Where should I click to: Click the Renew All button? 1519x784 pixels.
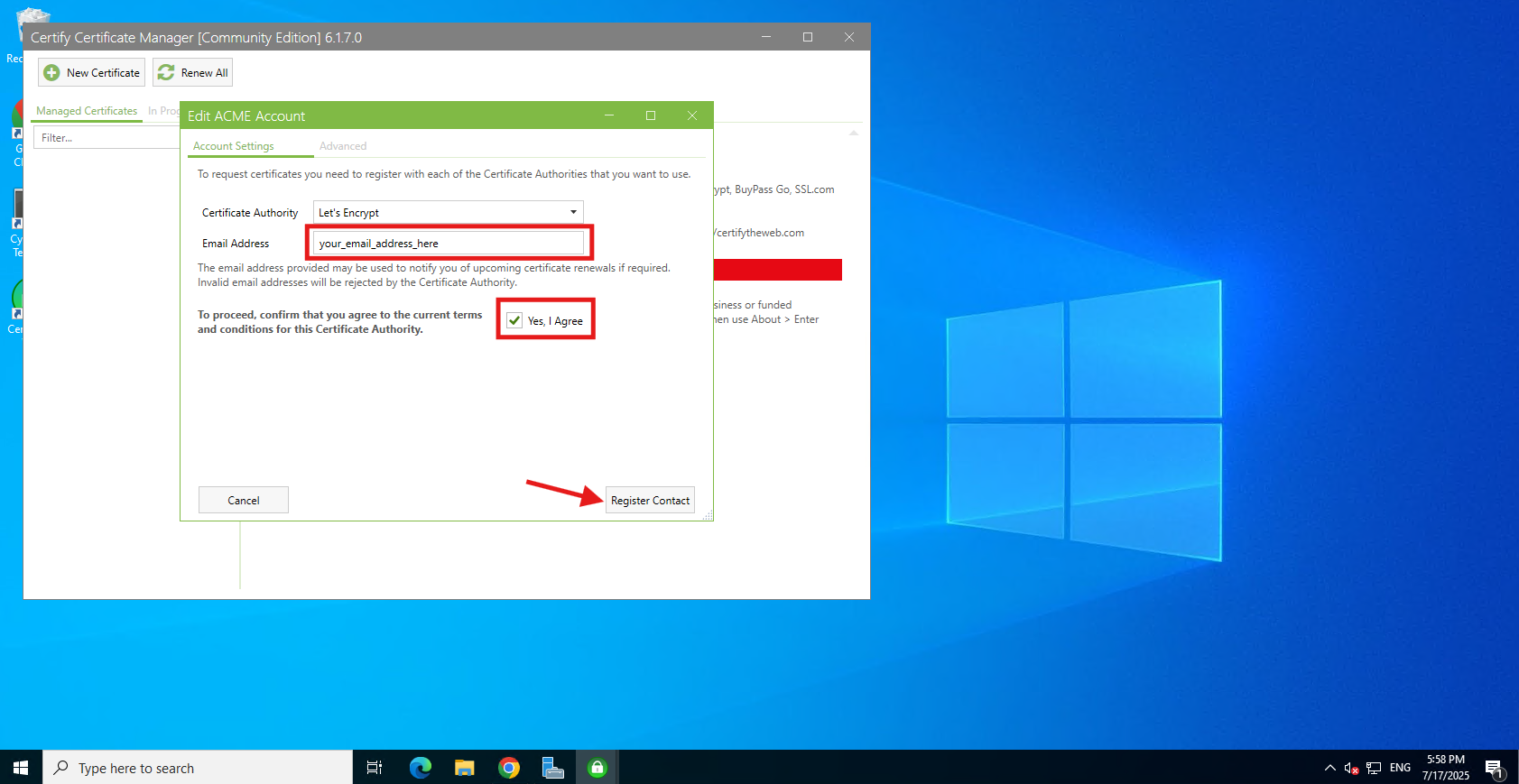(x=192, y=72)
